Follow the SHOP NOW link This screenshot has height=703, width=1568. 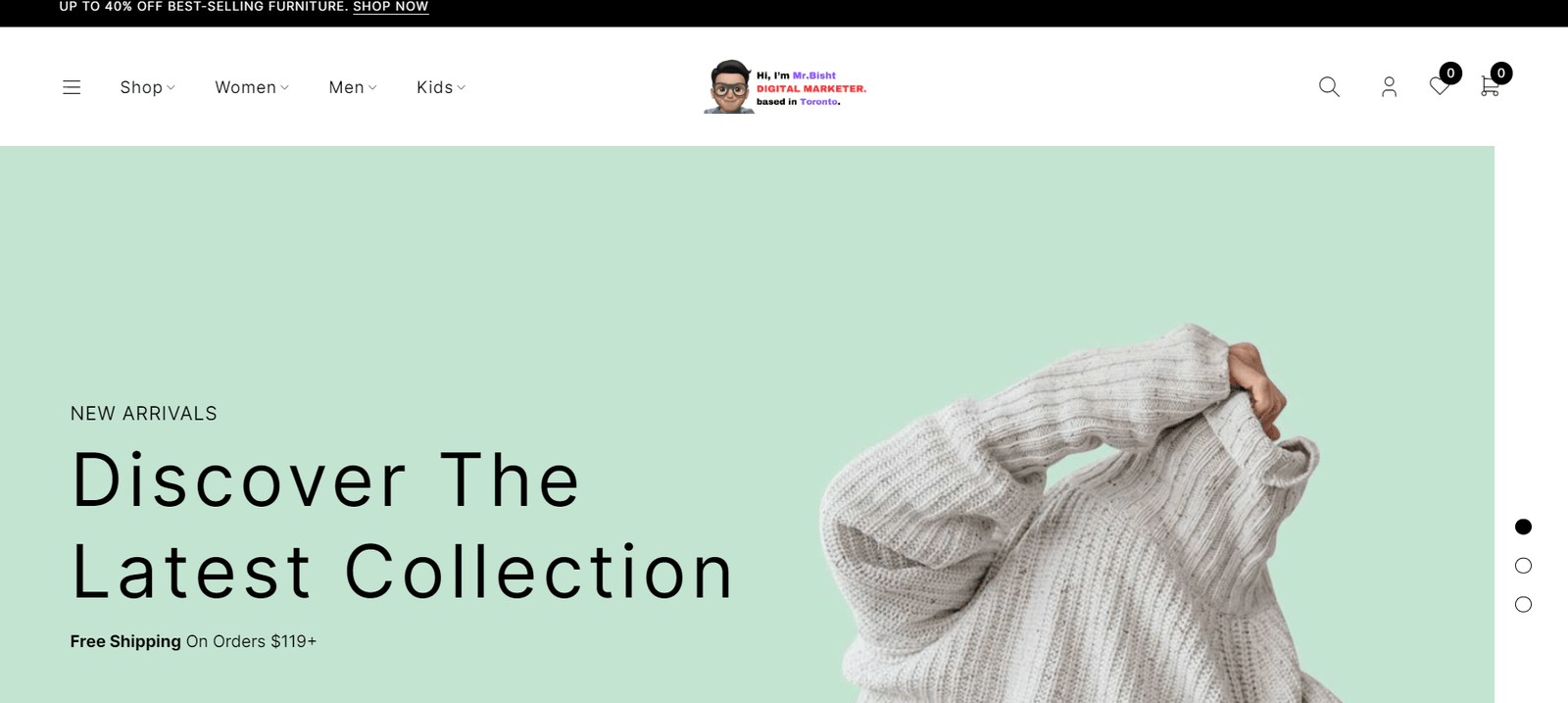coord(391,7)
